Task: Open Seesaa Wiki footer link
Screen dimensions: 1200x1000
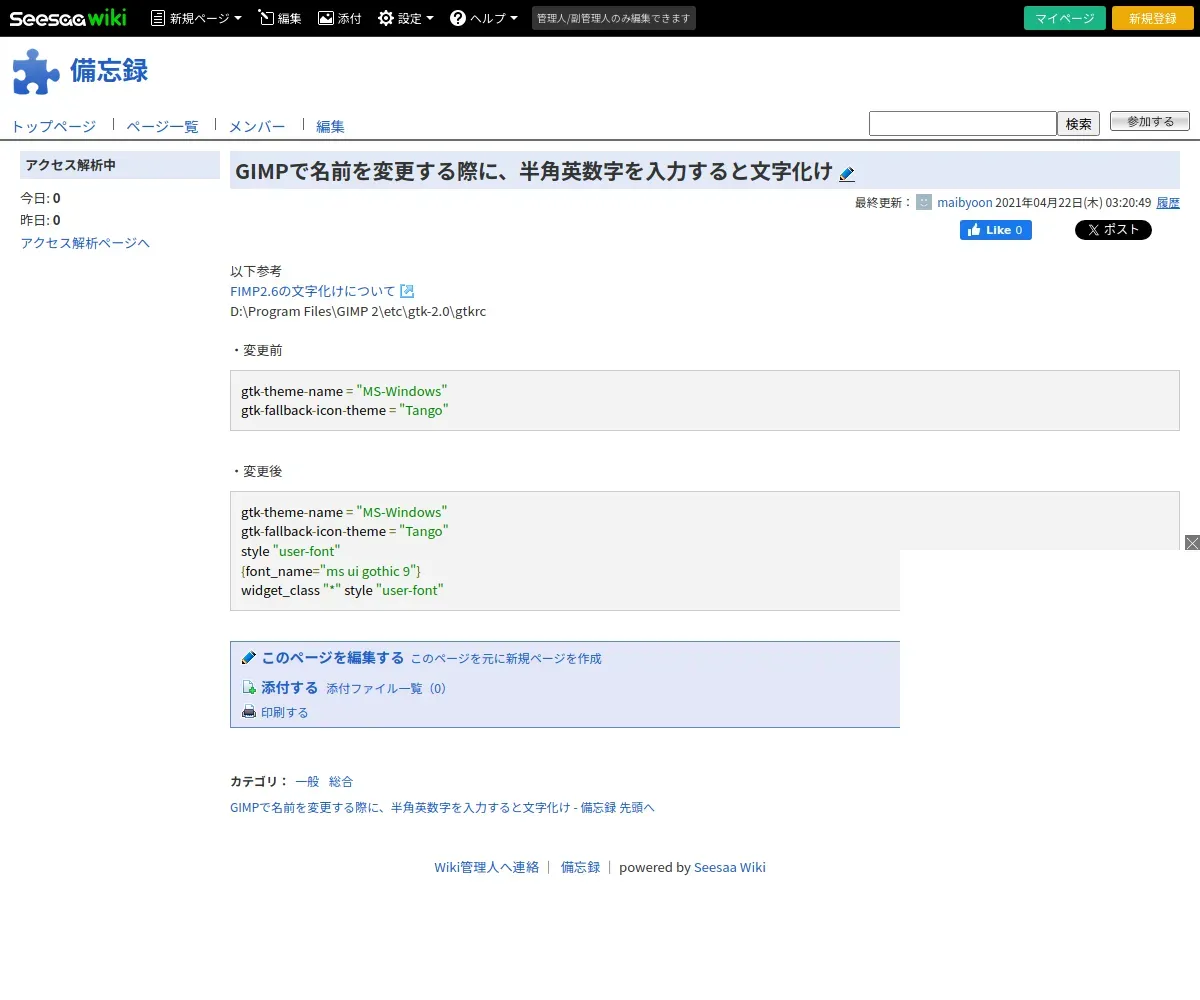Action: click(x=730, y=868)
